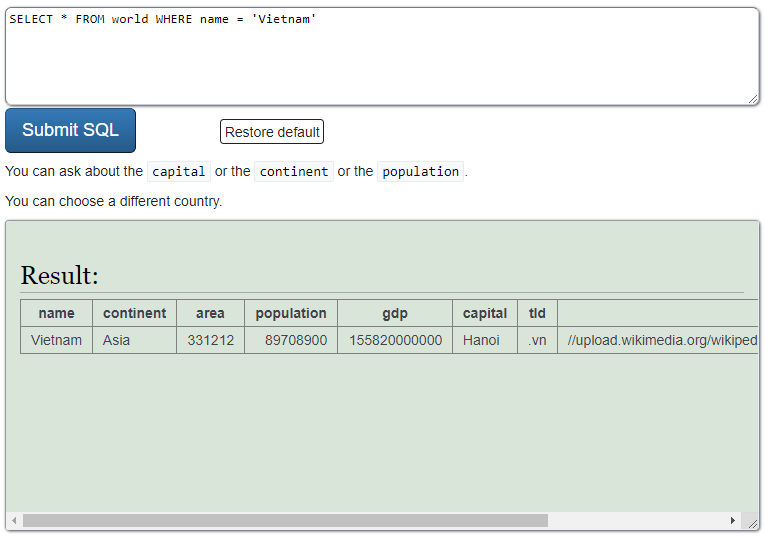Click the Hanoi capital cell
Image resolution: width=772 pixels, height=550 pixels.
pyautogui.click(x=481, y=340)
